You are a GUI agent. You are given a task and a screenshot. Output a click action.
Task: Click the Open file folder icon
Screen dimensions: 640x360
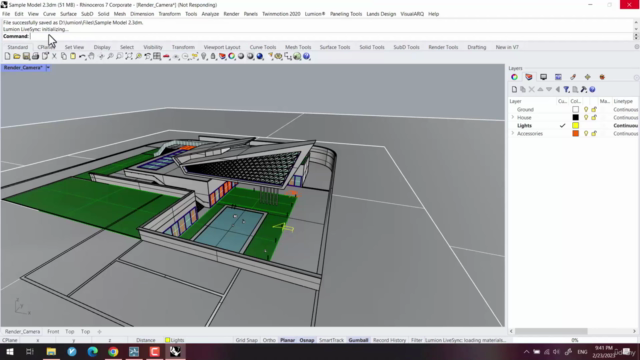point(17,56)
